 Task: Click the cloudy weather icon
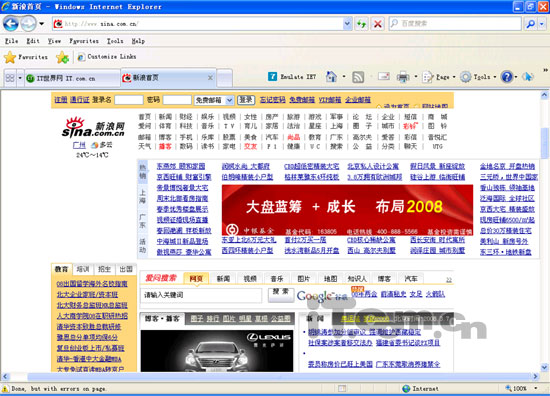[94, 145]
